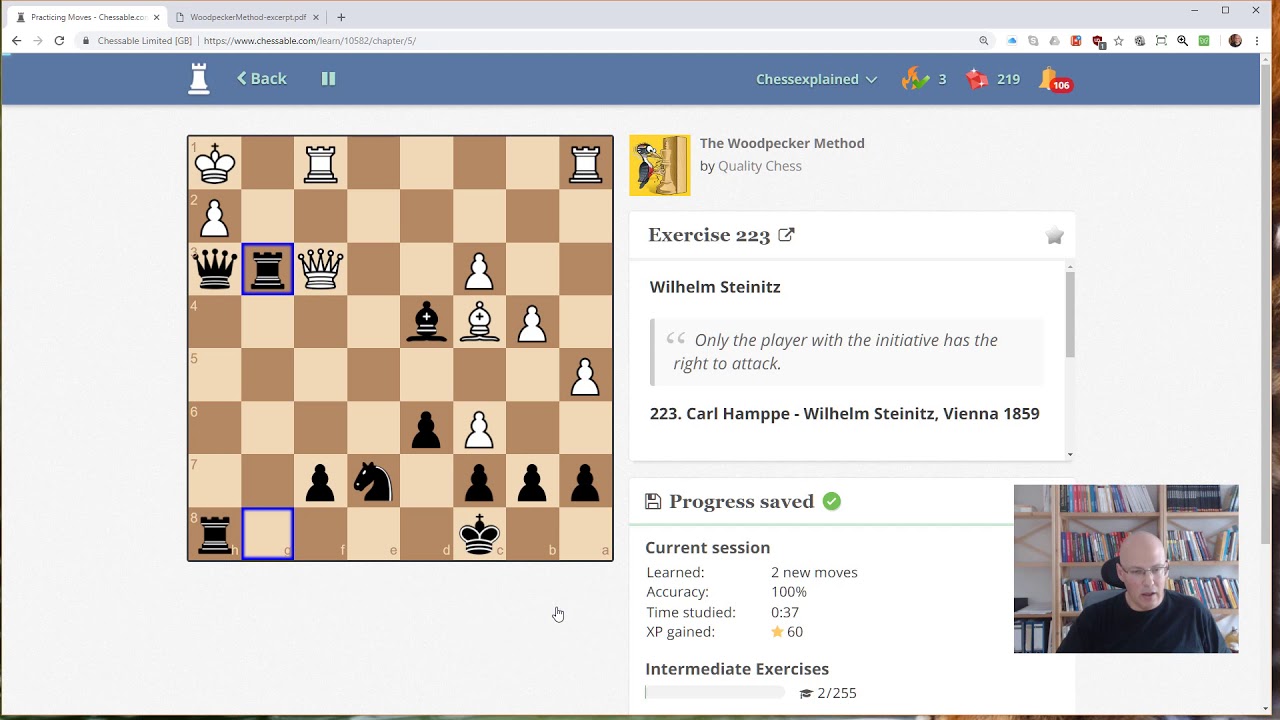Screen dimensions: 1280x720
Task: Click the zoom magnifier in address bar
Action: [984, 41]
